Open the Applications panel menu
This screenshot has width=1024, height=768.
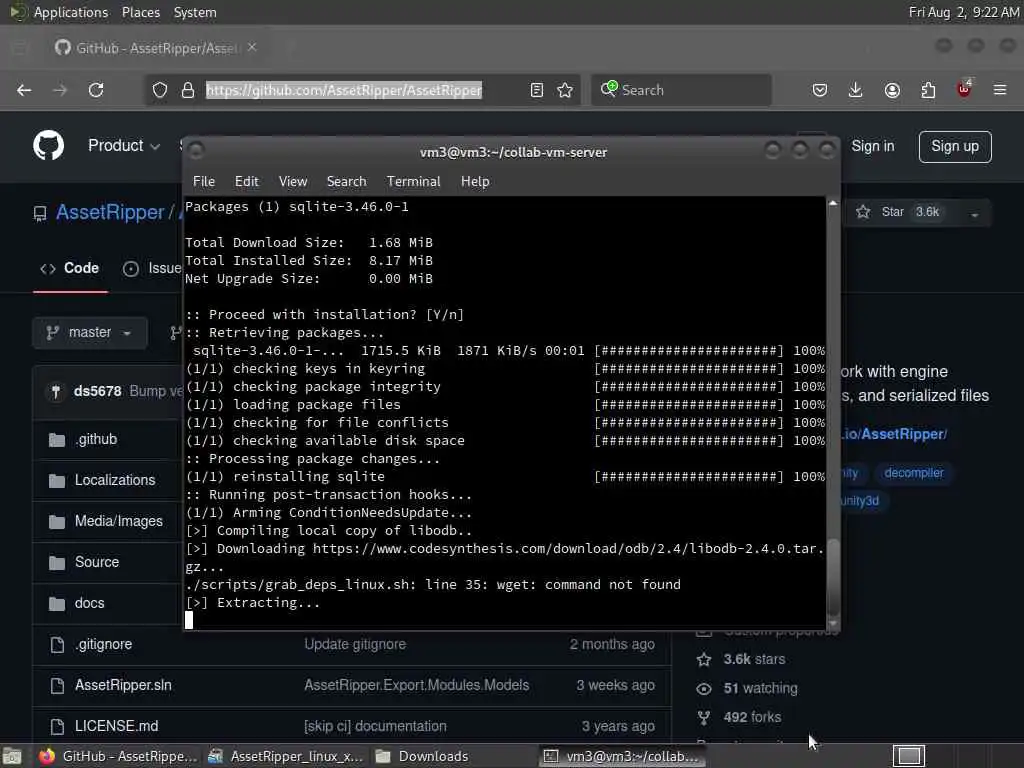click(71, 12)
